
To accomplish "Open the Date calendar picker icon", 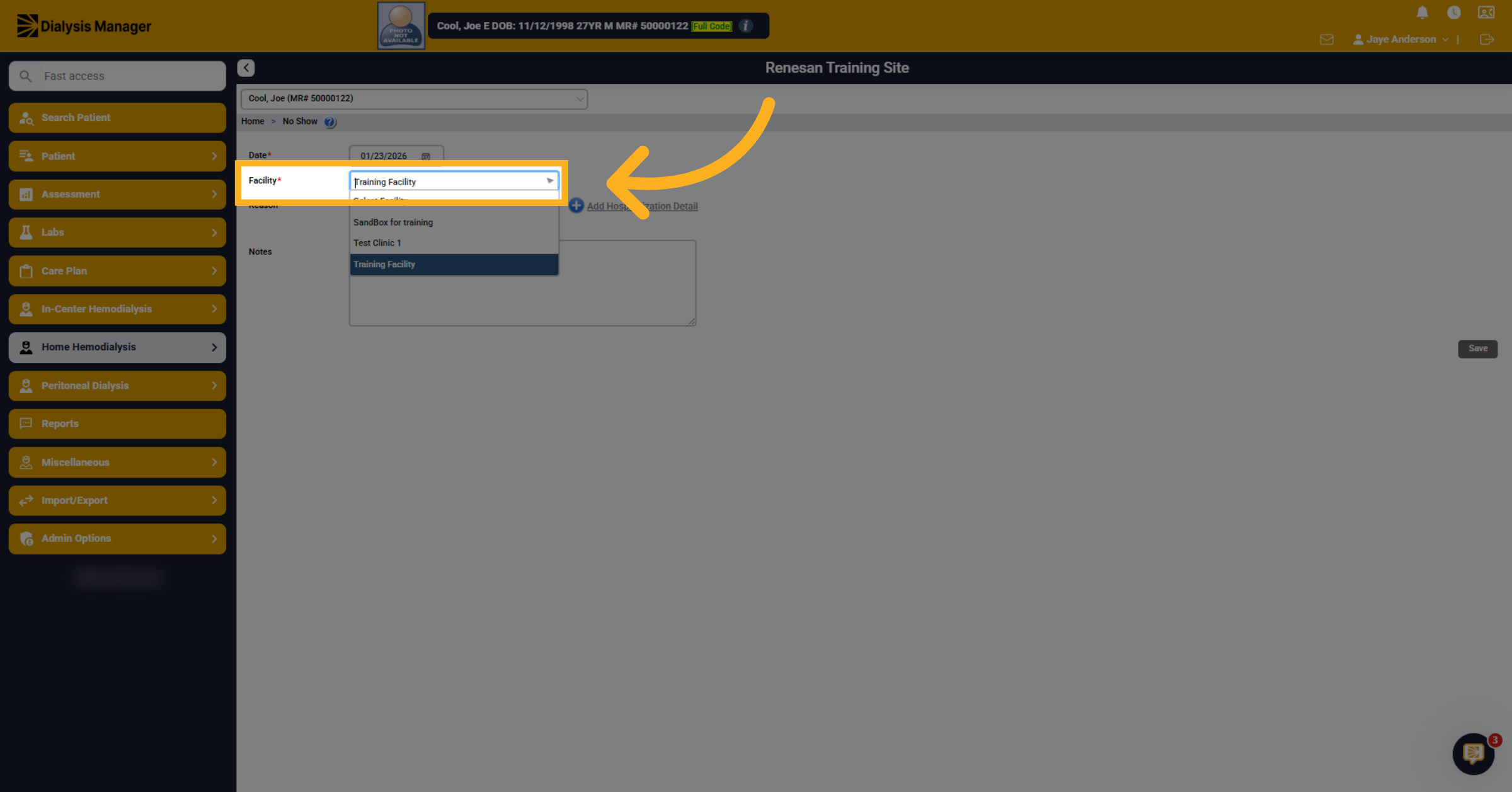I will click(x=426, y=156).
